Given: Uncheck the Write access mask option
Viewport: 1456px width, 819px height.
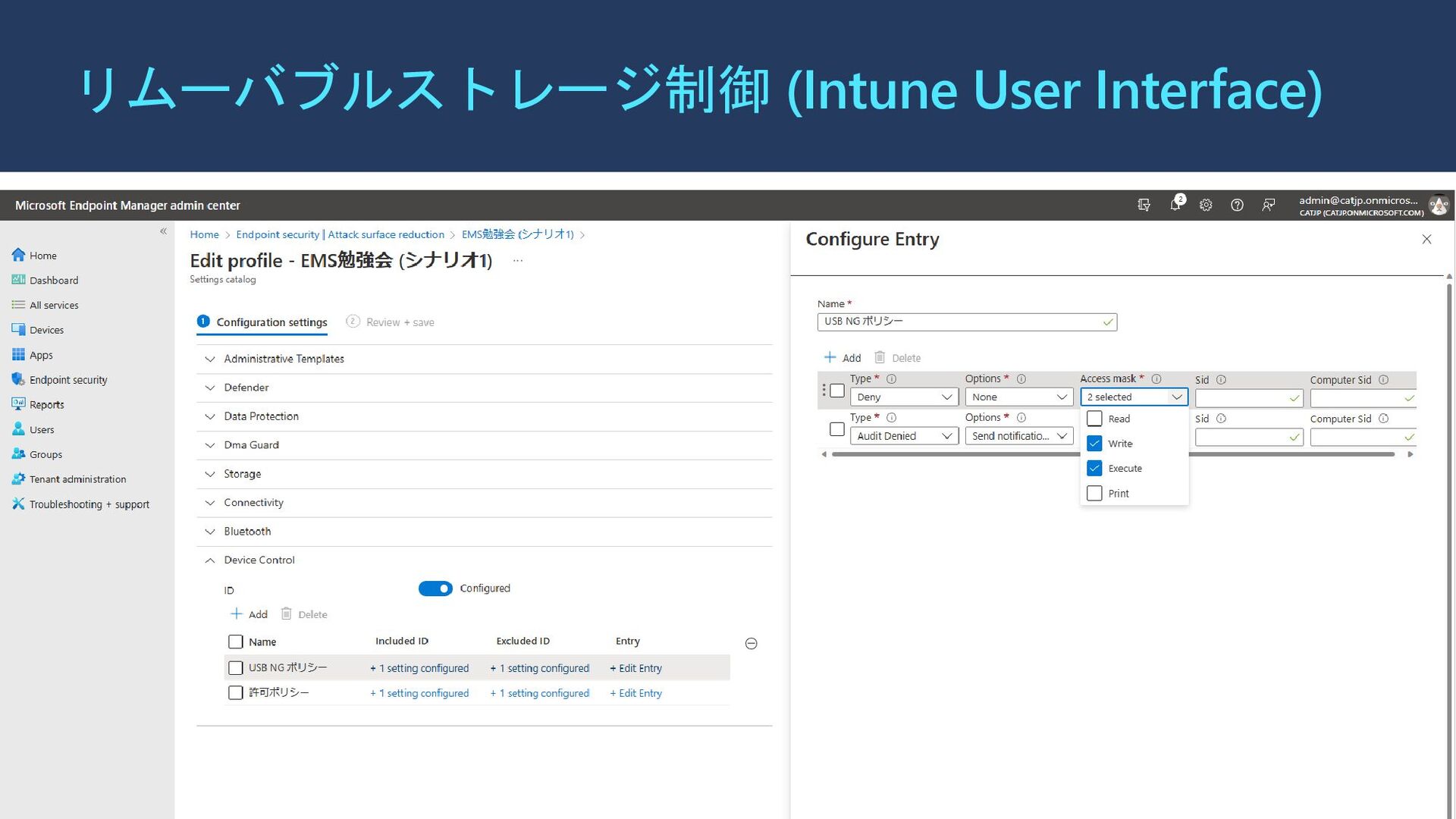Looking at the screenshot, I should click(1094, 444).
